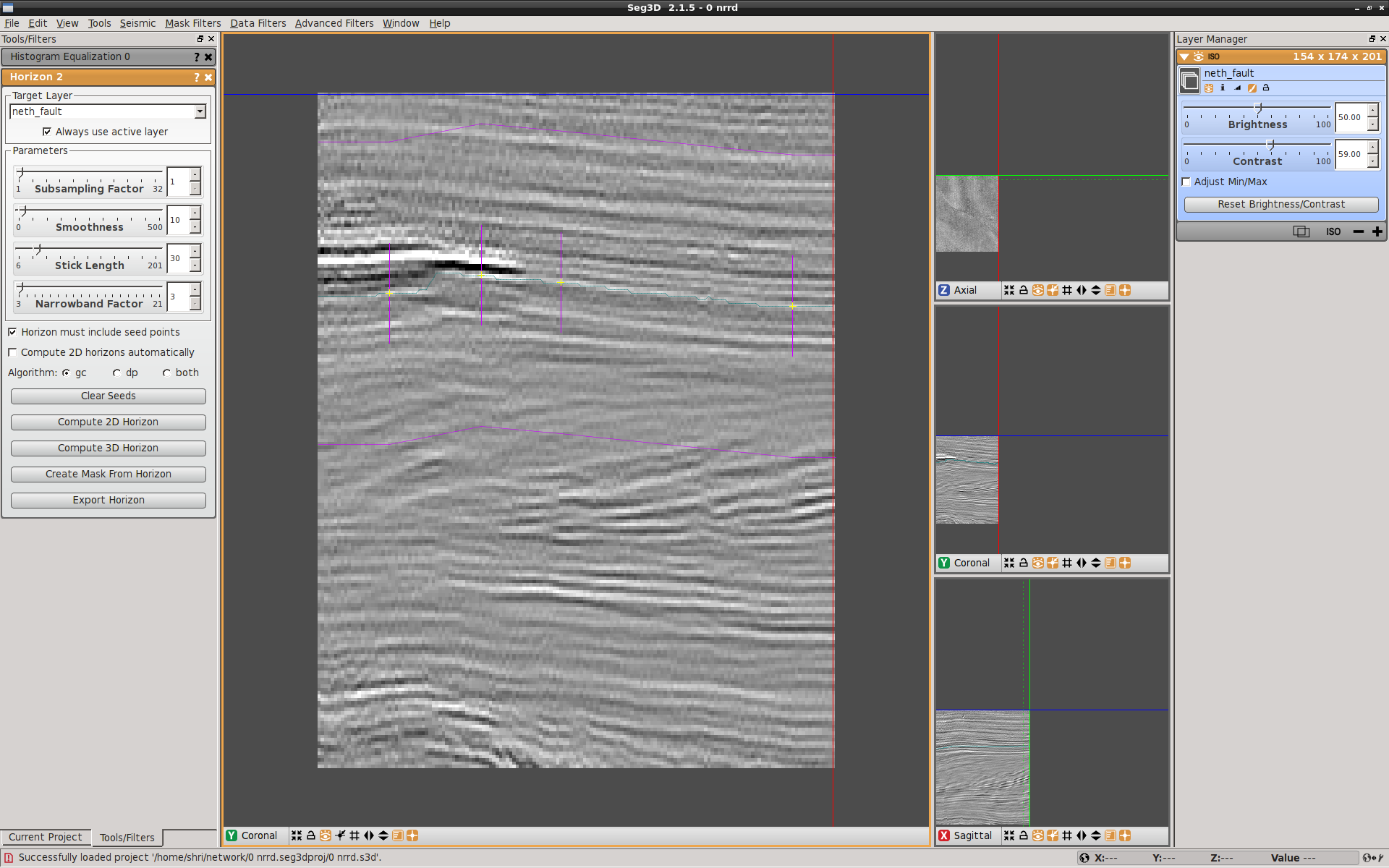Image resolution: width=1389 pixels, height=868 pixels.
Task: Toggle lock icon in Coronal main viewer toolbar
Action: point(311,835)
